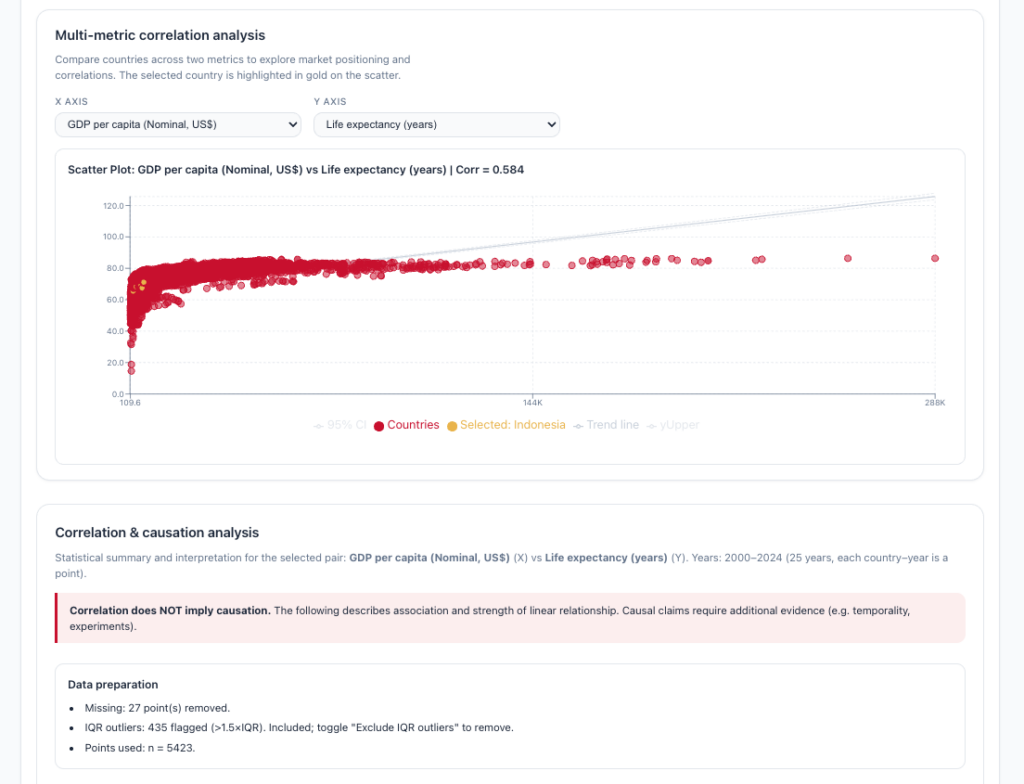Click the Correlation & causation analysis heading
This screenshot has width=1024, height=784.
click(x=157, y=533)
